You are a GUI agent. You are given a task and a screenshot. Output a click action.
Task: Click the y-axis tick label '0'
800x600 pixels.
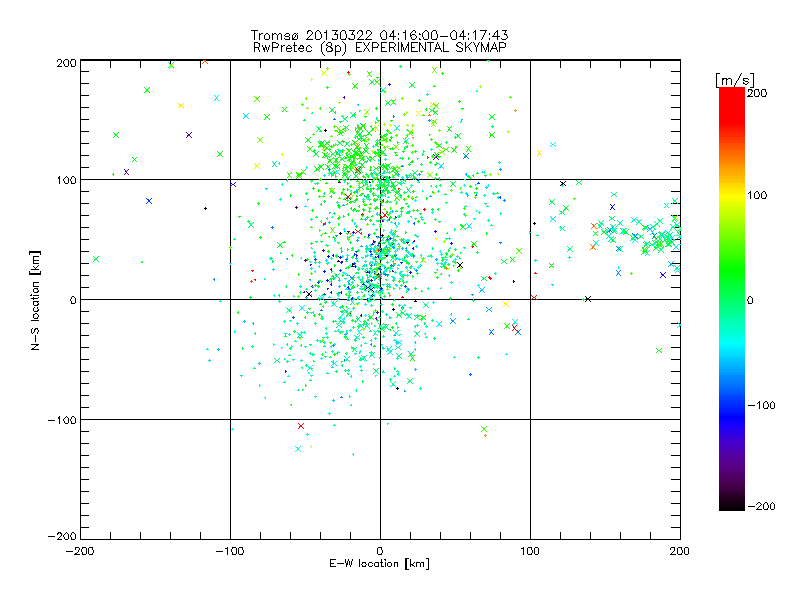coord(72,300)
